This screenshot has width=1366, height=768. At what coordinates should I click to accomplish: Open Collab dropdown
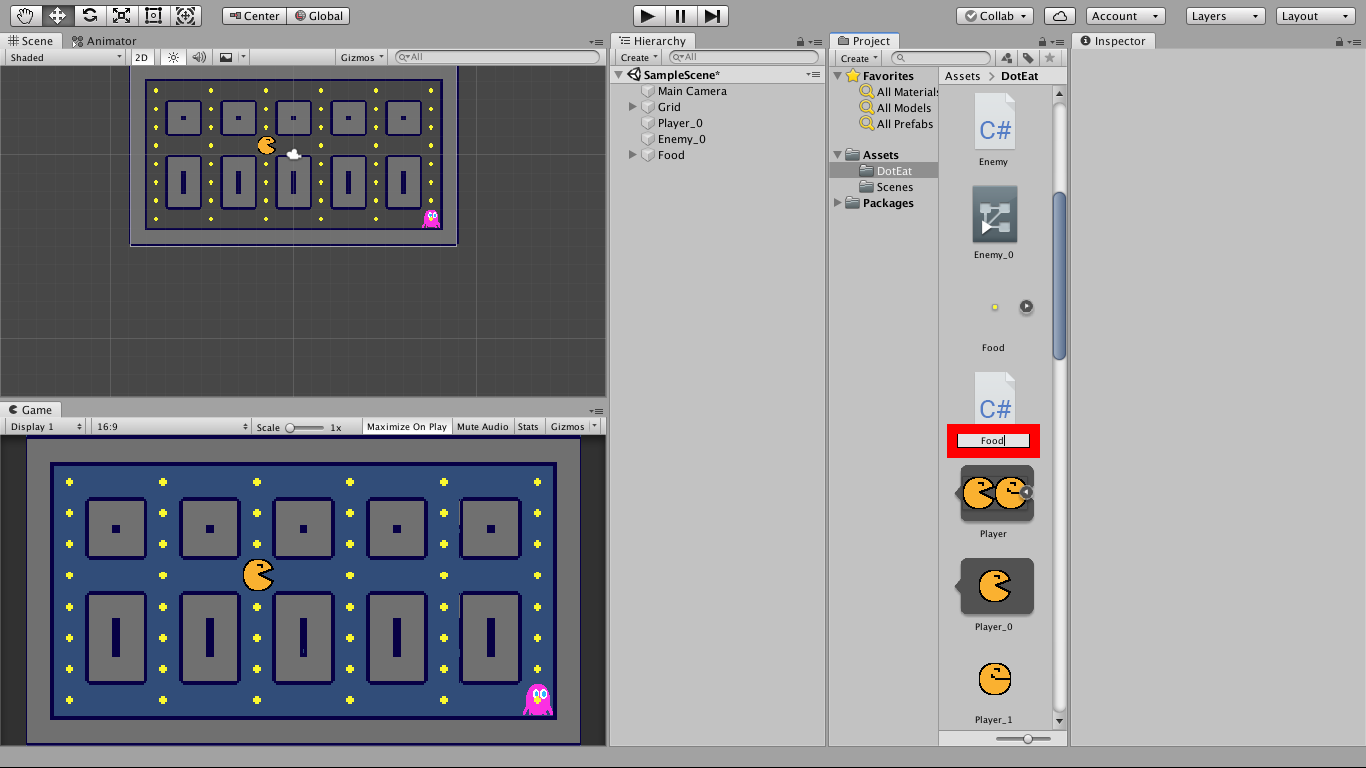(x=995, y=16)
